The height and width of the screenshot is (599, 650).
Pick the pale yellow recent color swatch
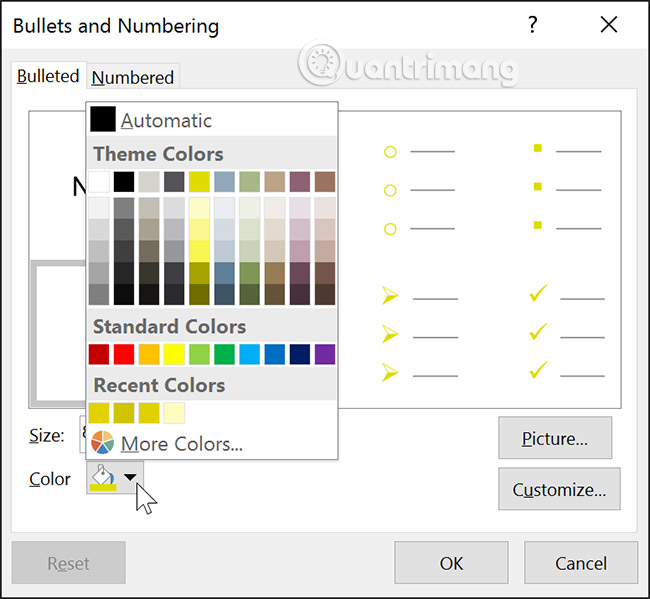pyautogui.click(x=174, y=413)
